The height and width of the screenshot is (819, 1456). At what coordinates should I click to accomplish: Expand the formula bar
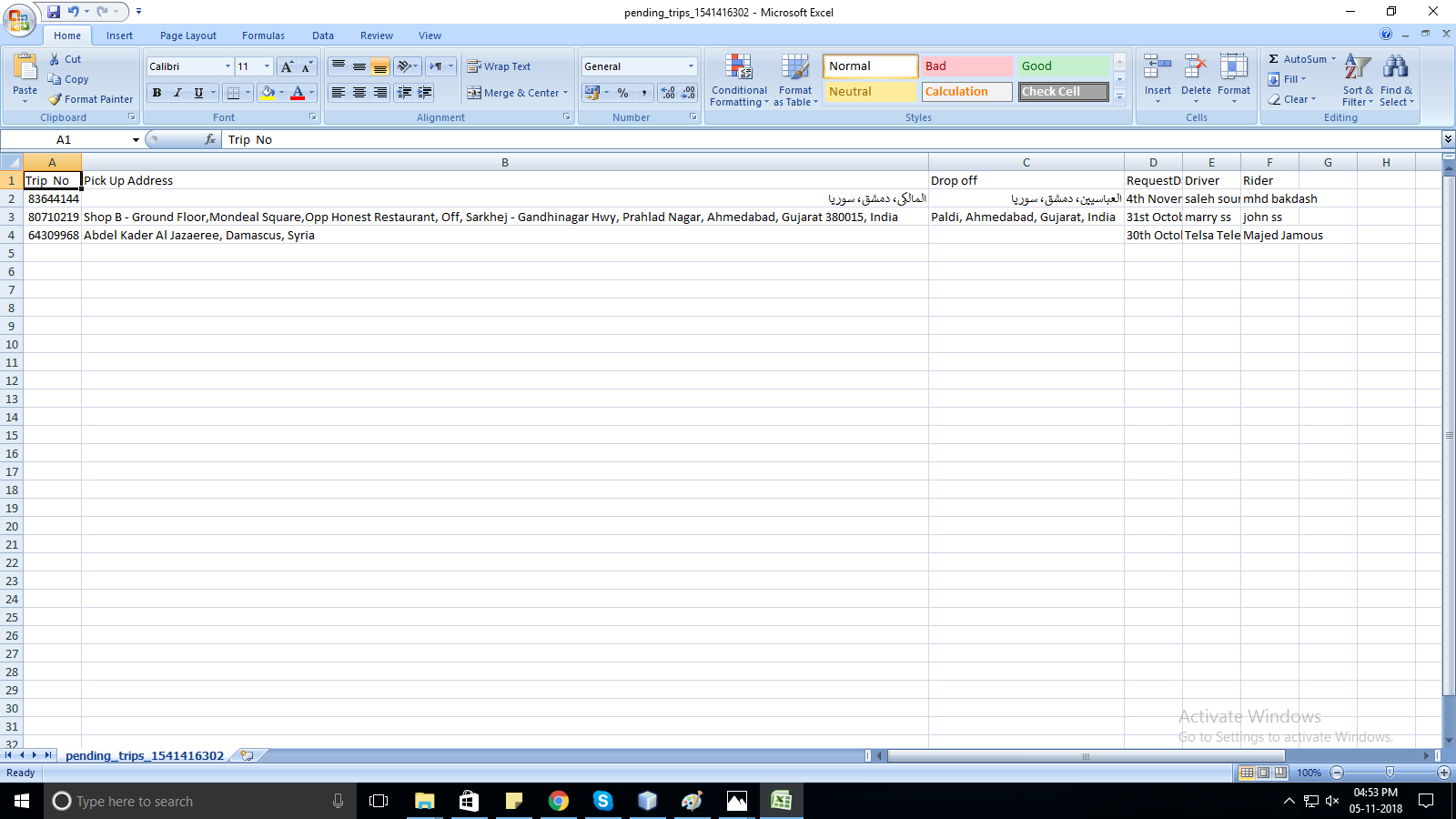coord(1448,139)
